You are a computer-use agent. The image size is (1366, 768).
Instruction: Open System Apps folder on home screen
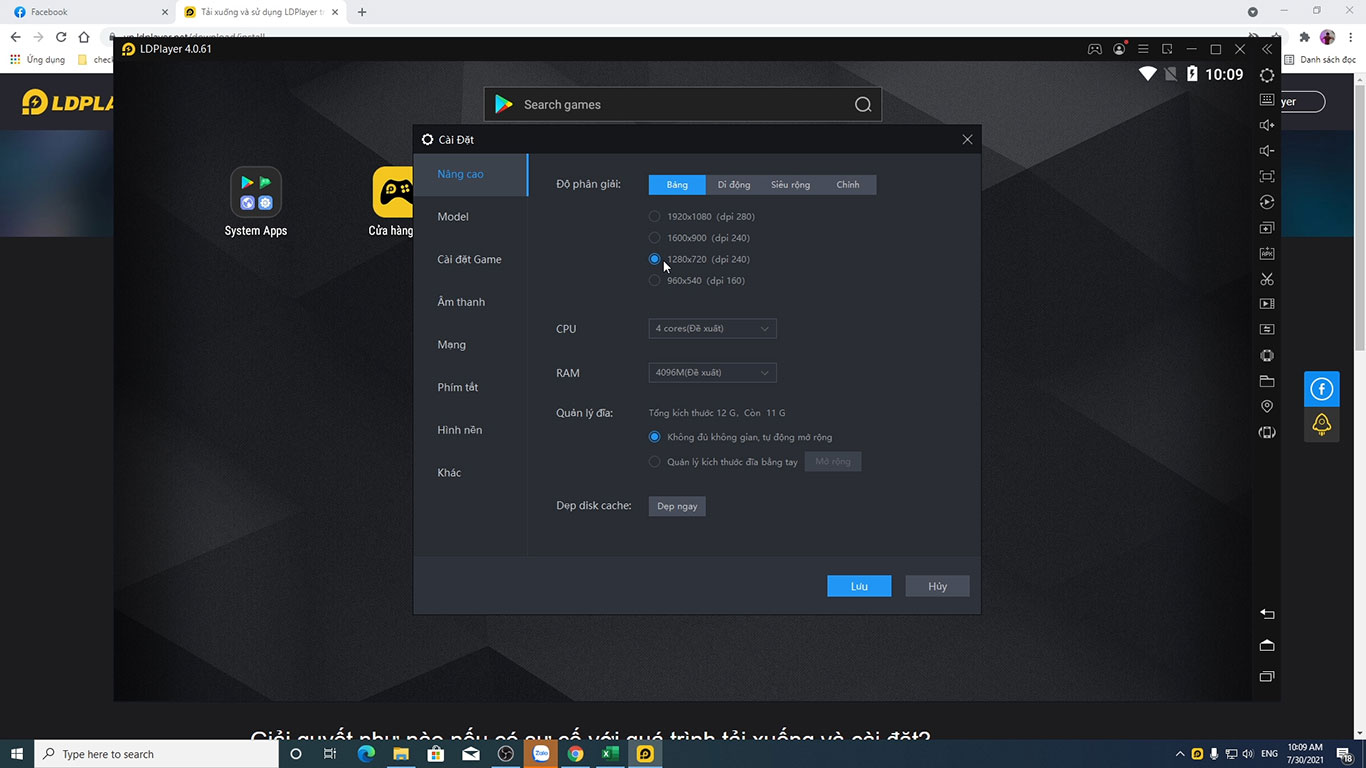click(256, 192)
